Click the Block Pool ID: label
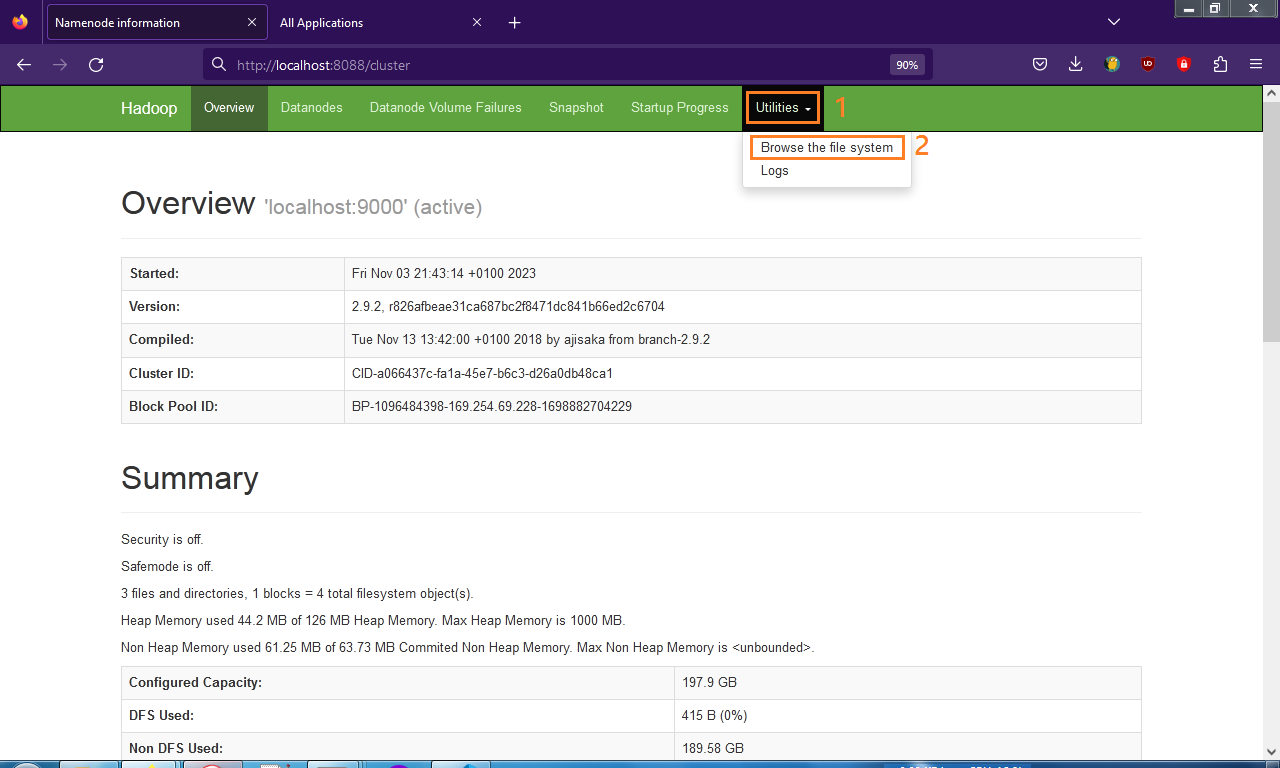The image size is (1280, 768). point(173,407)
